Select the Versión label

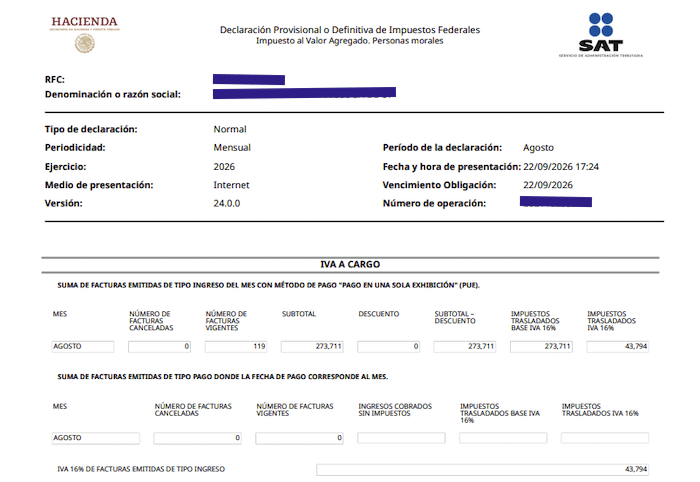pyautogui.click(x=63, y=204)
